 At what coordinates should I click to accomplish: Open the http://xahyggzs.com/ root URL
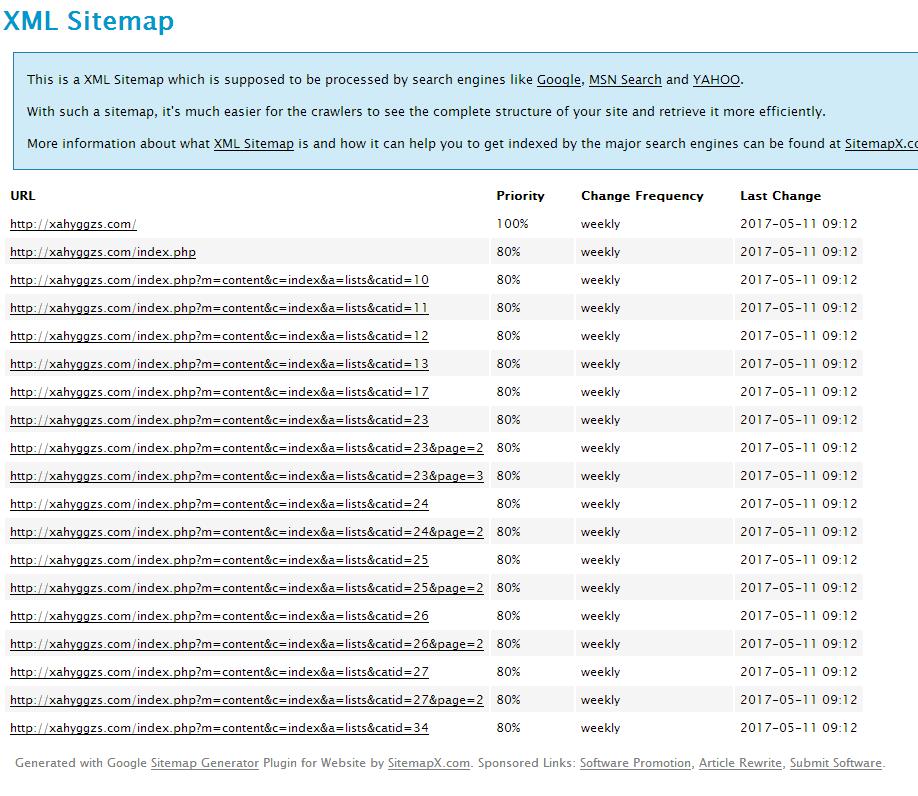coord(73,224)
